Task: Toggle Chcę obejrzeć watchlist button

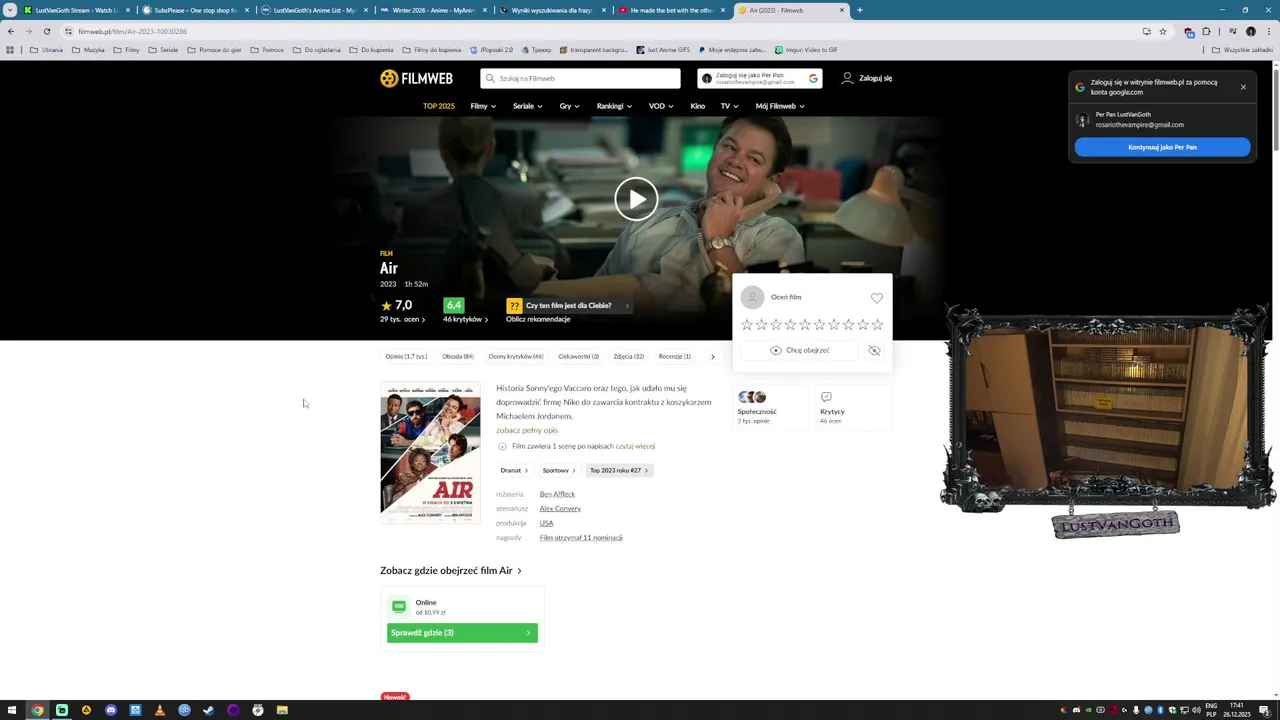Action: click(800, 350)
